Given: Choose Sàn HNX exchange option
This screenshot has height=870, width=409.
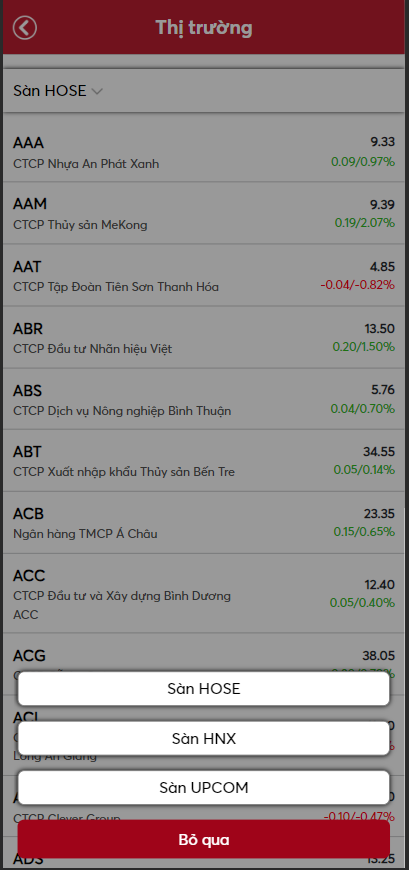Looking at the screenshot, I should click(x=204, y=739).
